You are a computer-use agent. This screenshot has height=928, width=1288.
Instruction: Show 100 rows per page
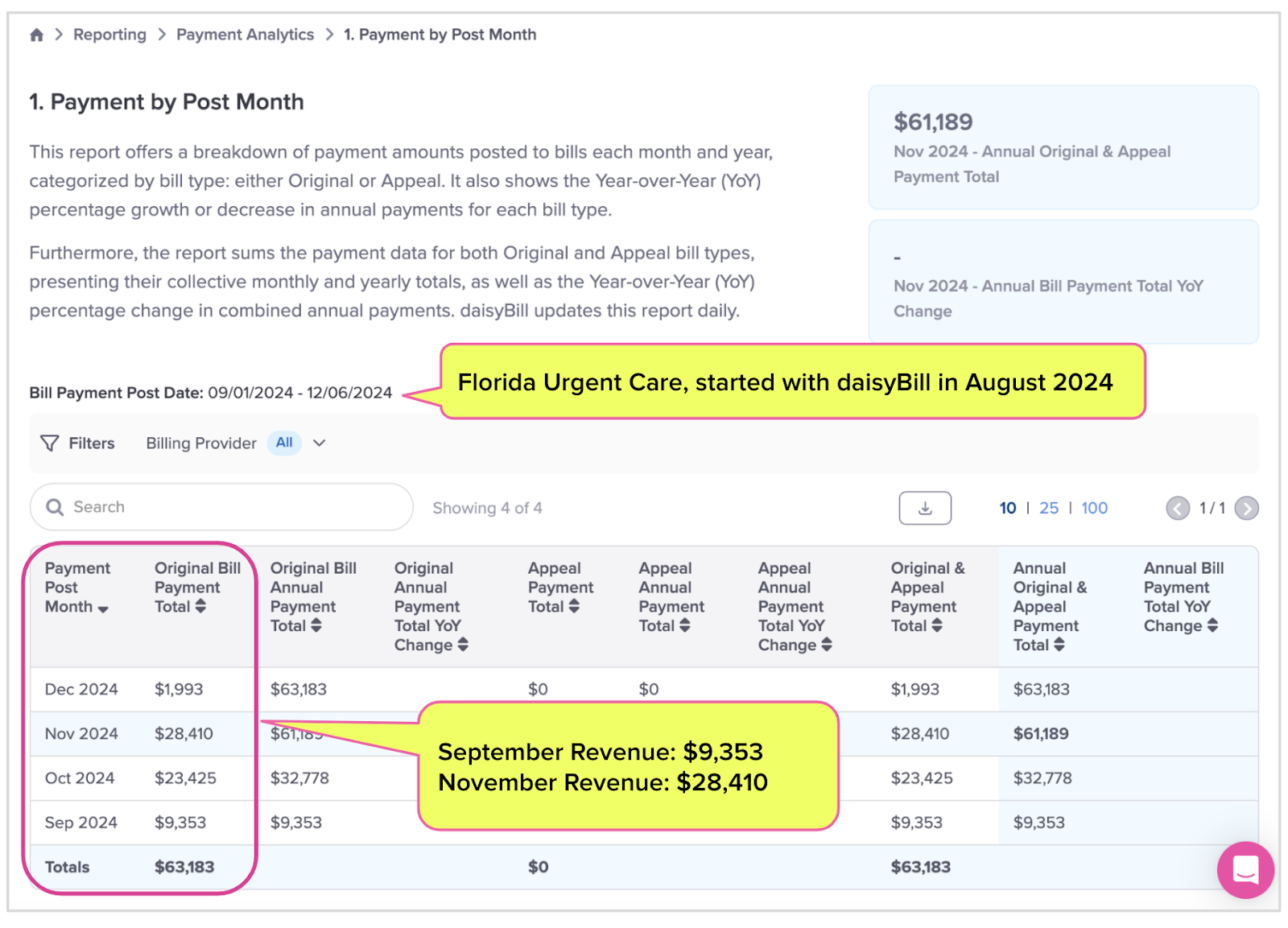(1094, 508)
